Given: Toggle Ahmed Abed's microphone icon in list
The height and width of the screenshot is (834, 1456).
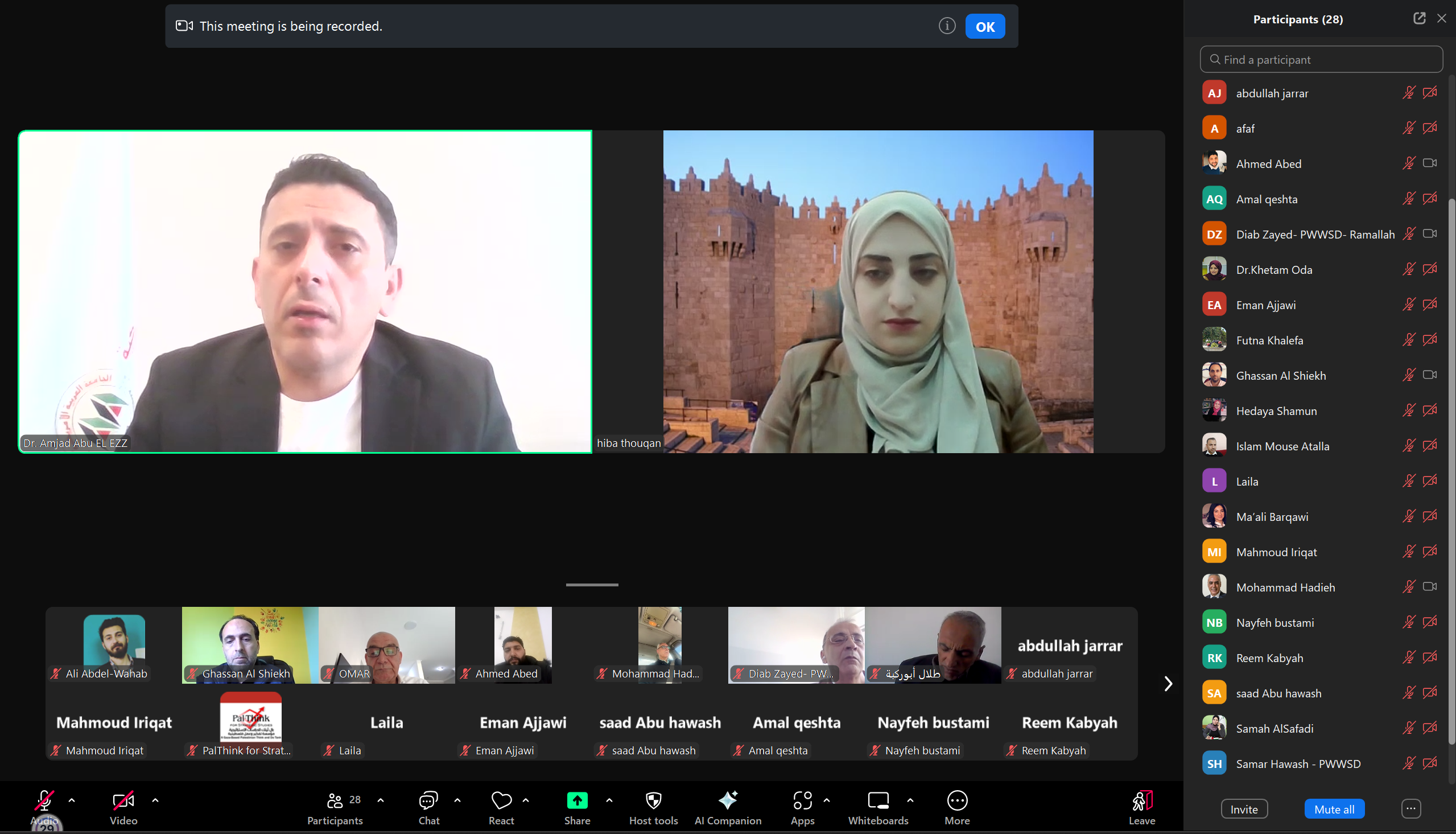Looking at the screenshot, I should point(1409,164).
